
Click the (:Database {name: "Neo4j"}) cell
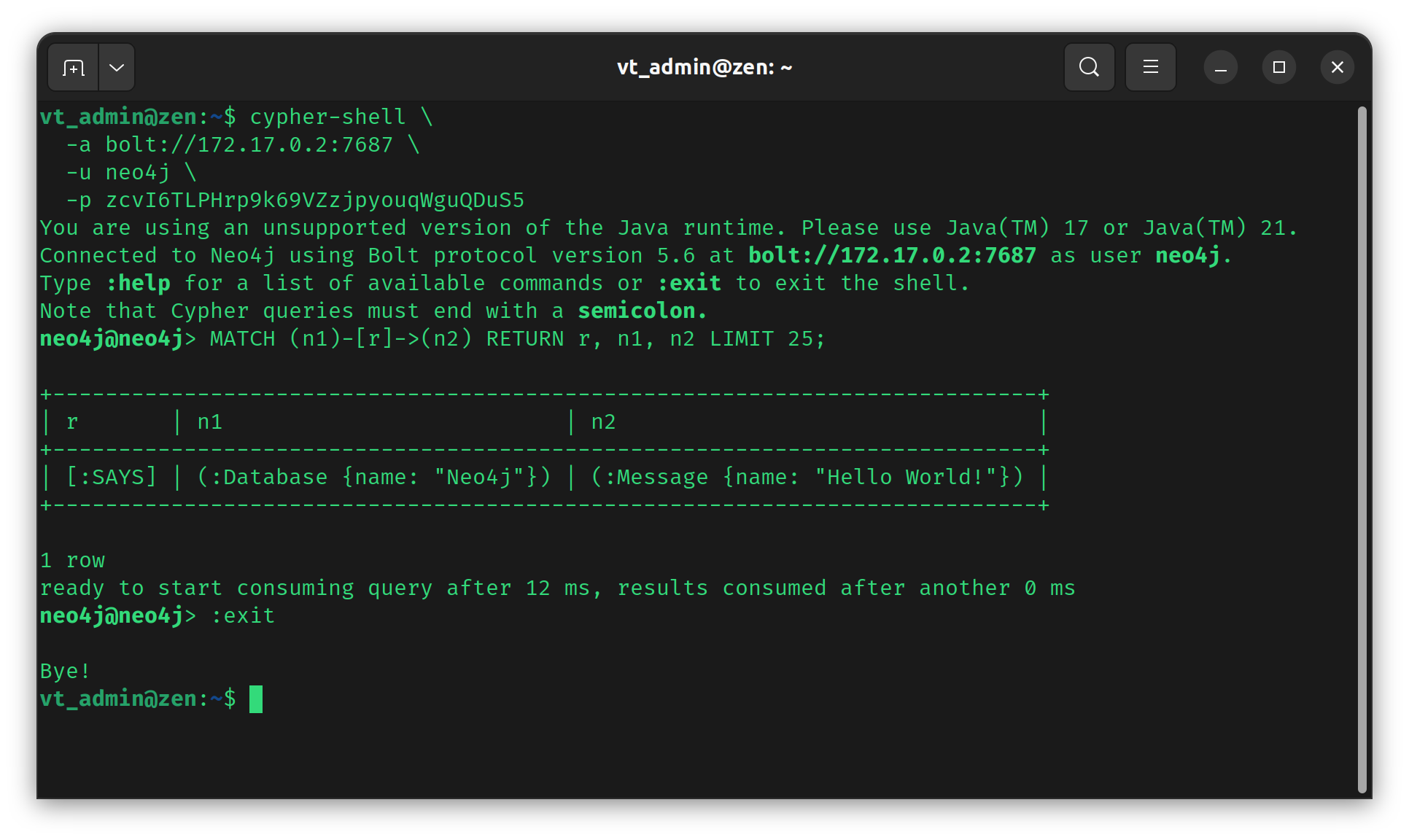[374, 477]
